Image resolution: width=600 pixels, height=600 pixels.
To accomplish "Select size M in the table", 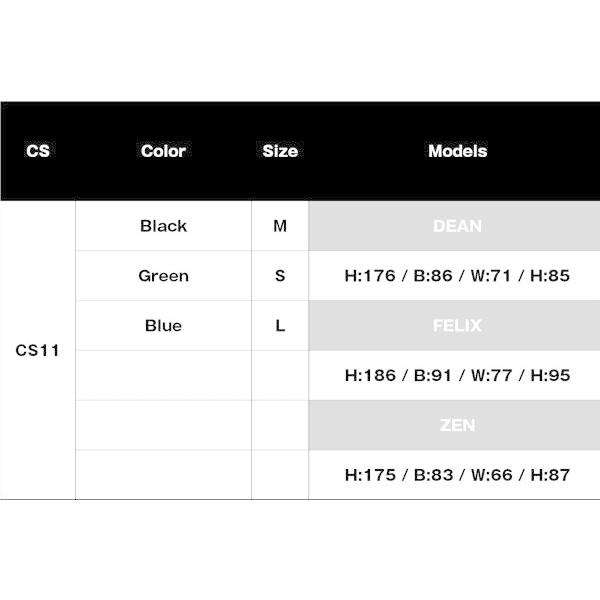I will (280, 226).
